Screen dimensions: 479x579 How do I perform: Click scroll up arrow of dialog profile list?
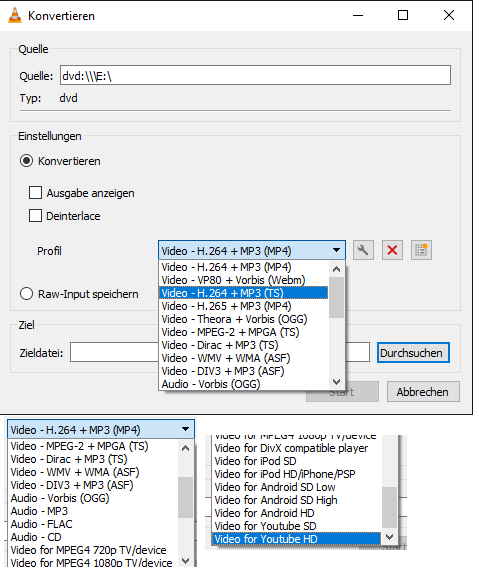pyautogui.click(x=336, y=269)
